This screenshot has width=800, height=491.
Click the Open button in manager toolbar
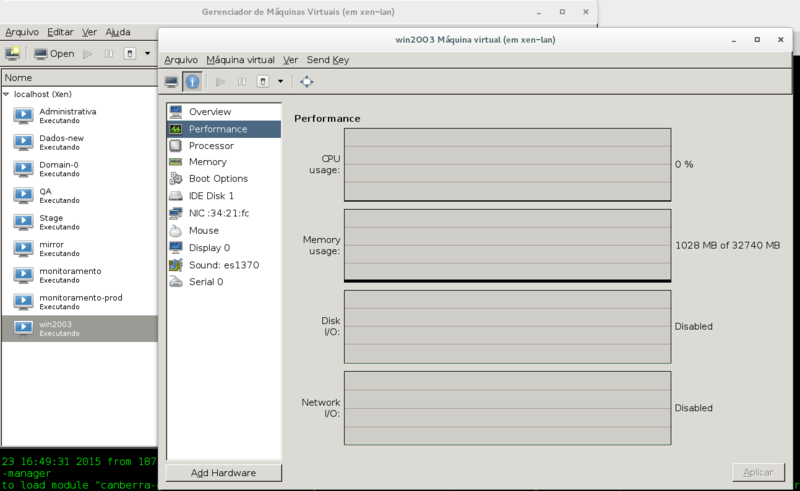point(54,53)
